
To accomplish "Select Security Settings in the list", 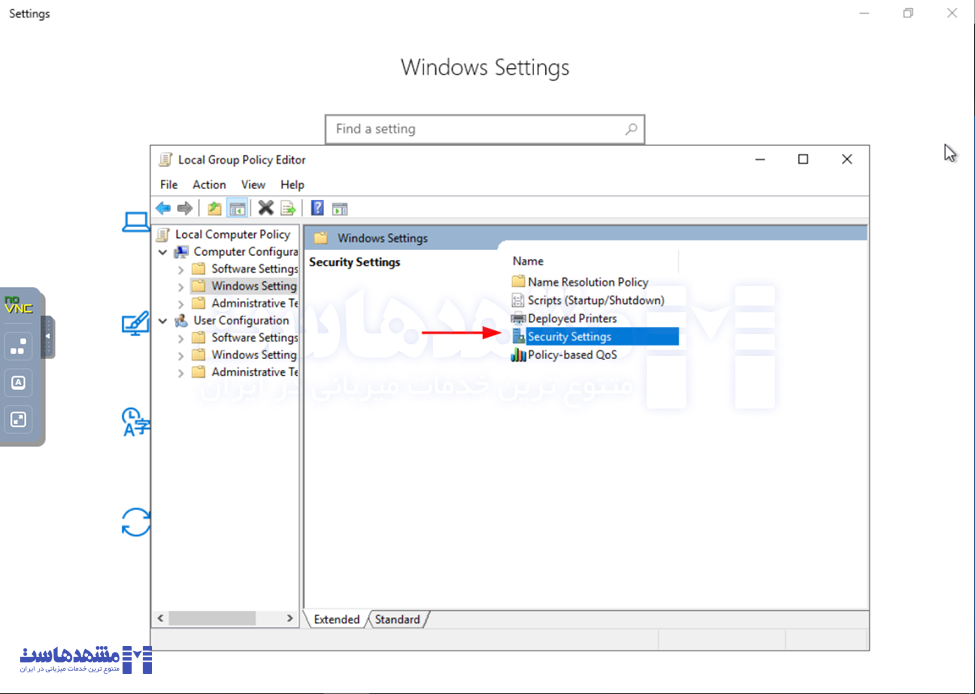I will [569, 337].
